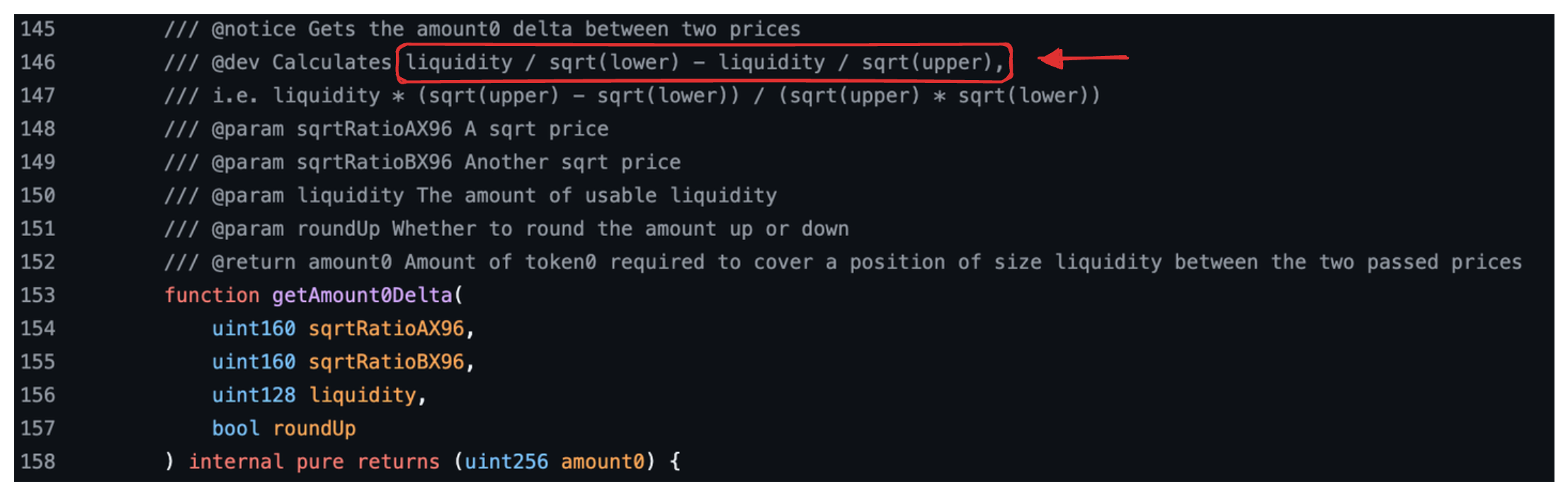
Task: Click the amount0 return variable on line 158
Action: pos(603,461)
